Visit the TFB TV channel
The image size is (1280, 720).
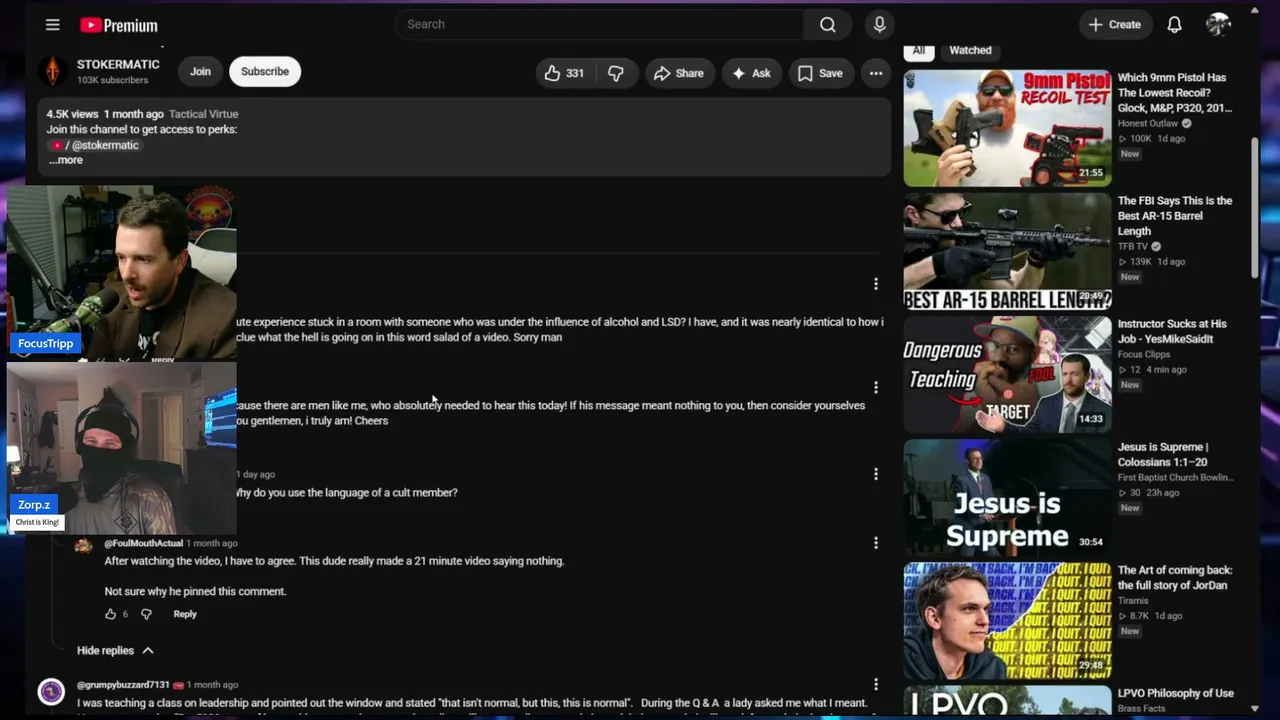[x=1133, y=246]
